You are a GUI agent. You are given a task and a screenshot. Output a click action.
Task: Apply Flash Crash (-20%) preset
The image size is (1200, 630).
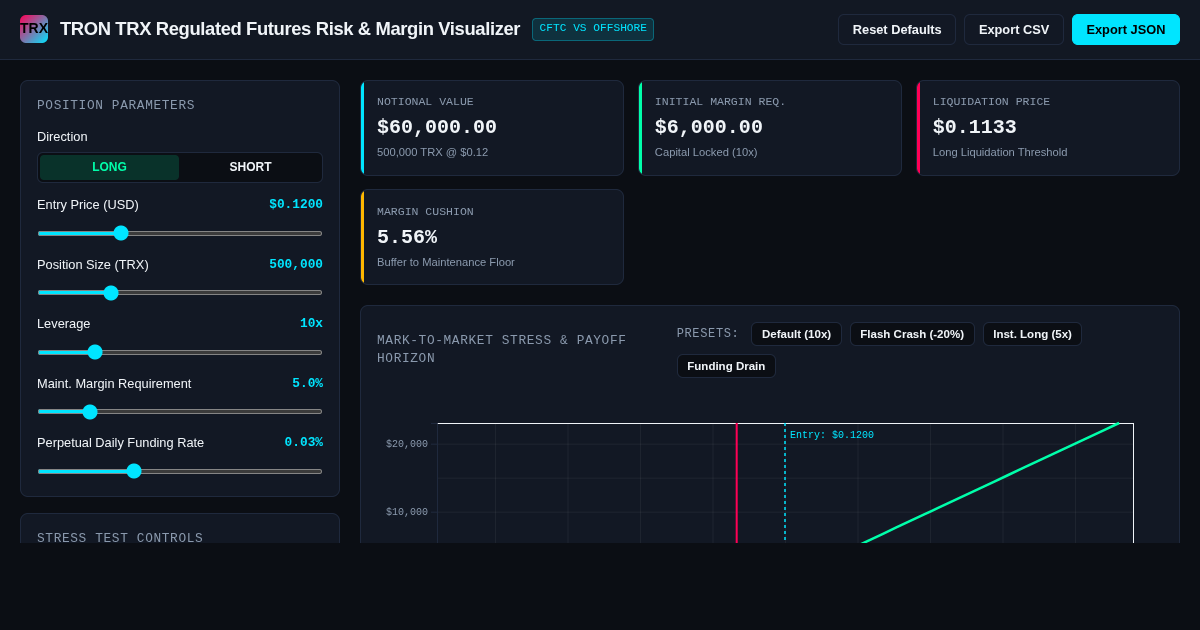click(x=912, y=334)
